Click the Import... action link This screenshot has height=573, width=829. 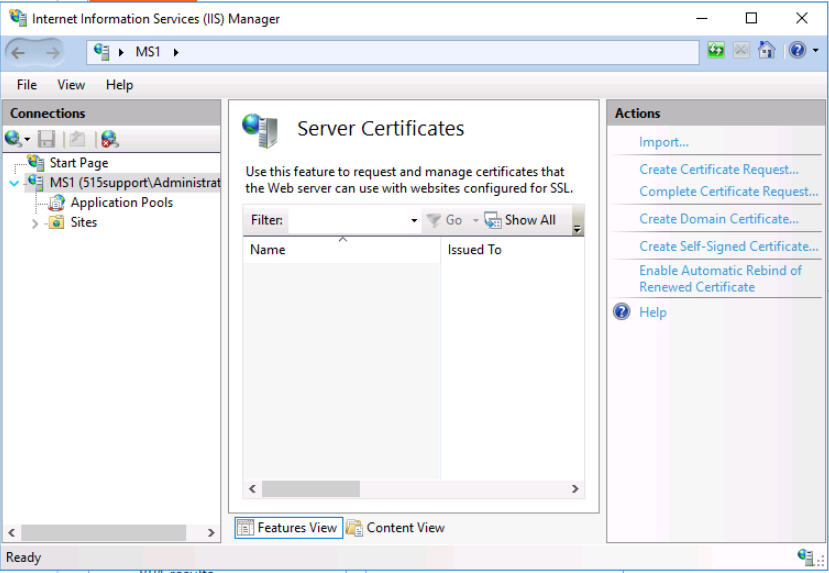664,142
